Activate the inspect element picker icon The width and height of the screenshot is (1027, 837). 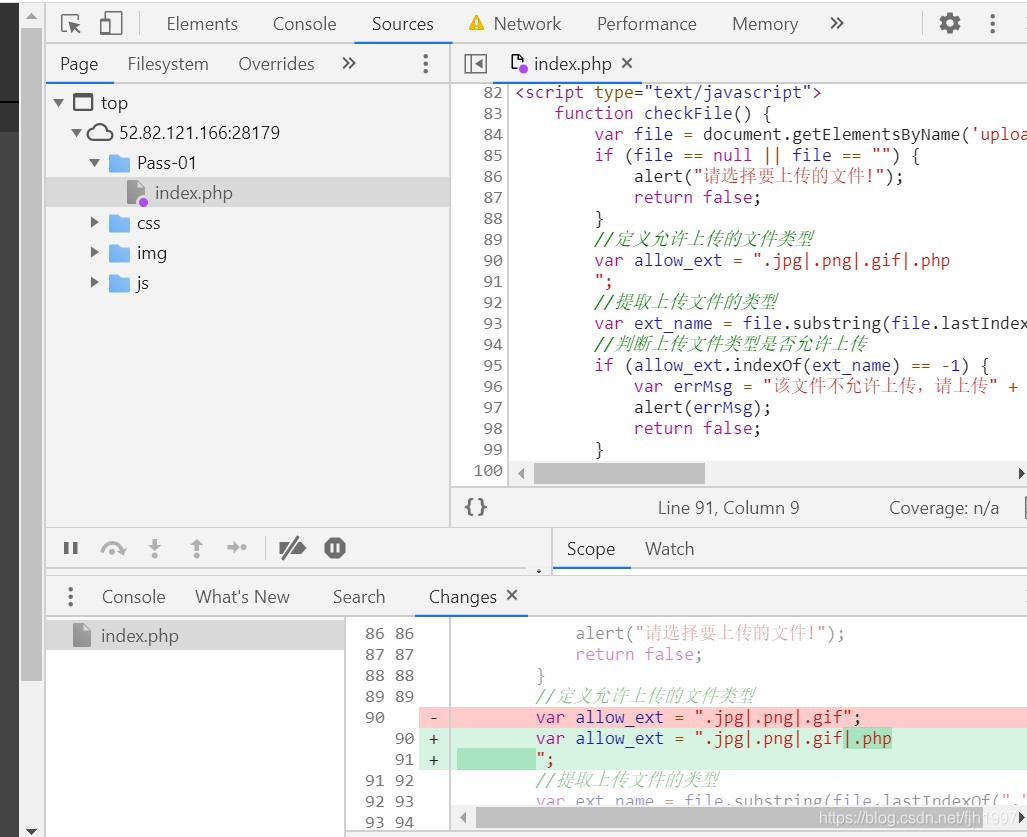[x=71, y=24]
